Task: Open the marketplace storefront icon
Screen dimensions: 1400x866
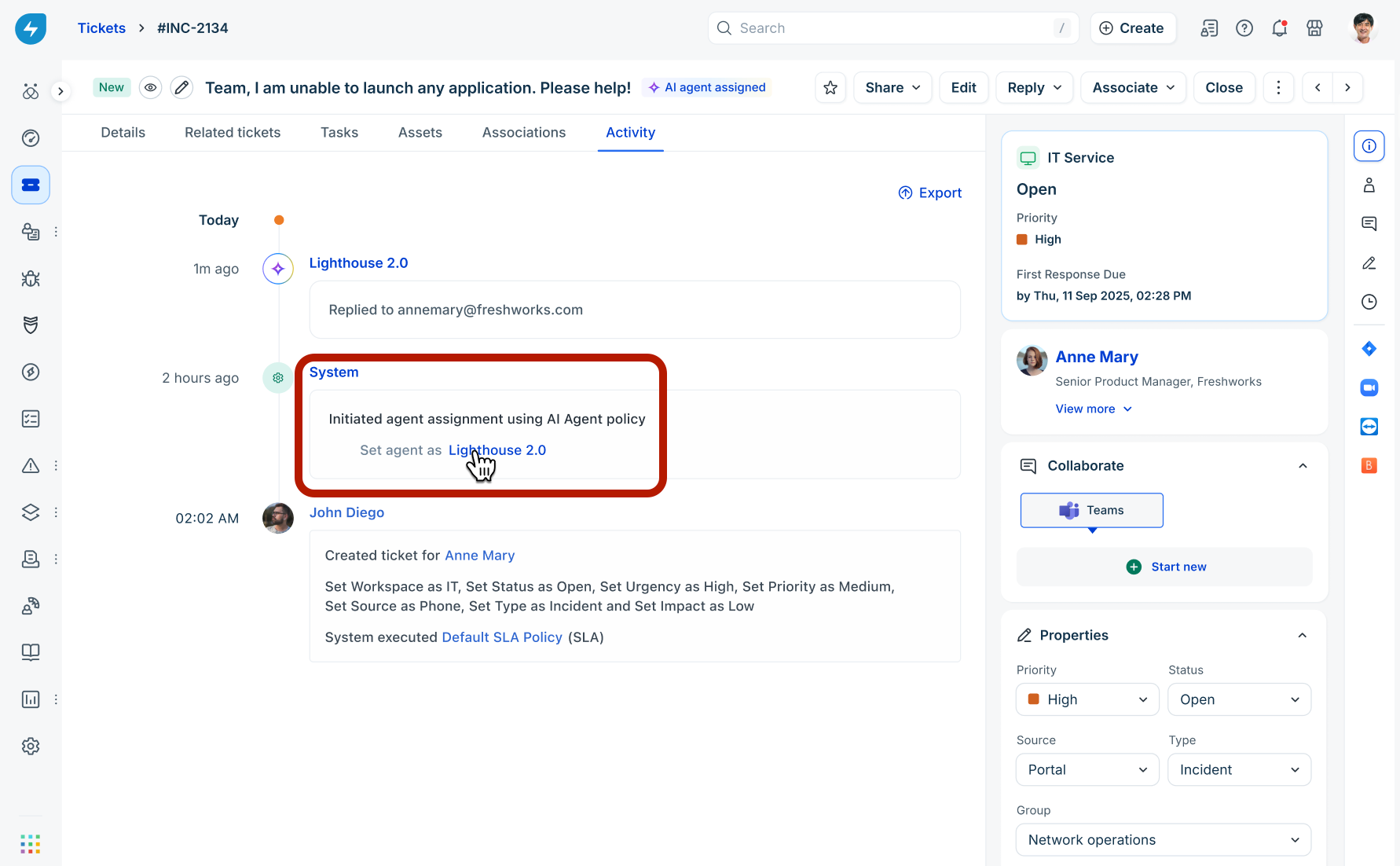Action: pyautogui.click(x=1314, y=28)
